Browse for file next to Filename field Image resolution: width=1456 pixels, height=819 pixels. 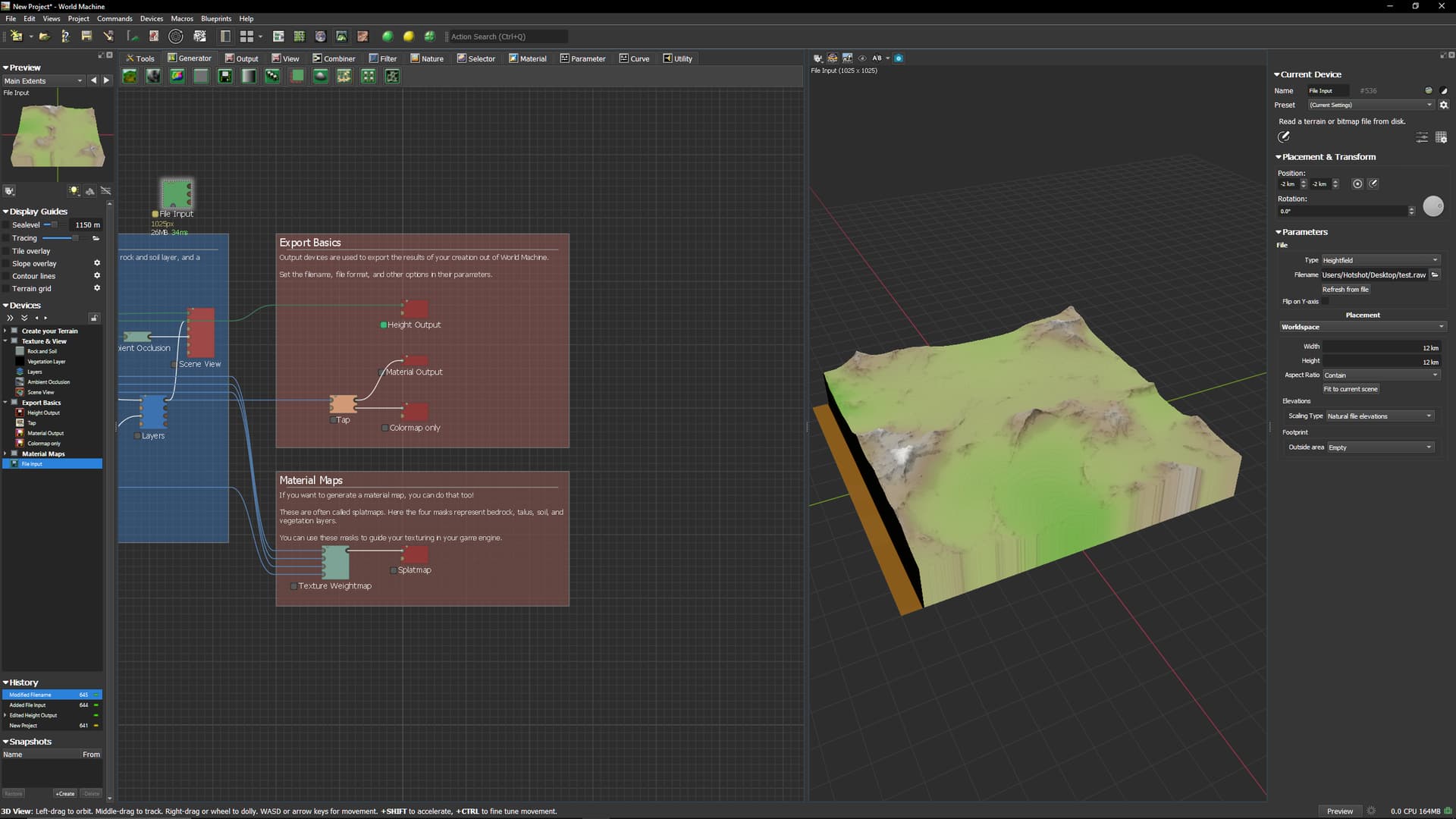click(1435, 275)
